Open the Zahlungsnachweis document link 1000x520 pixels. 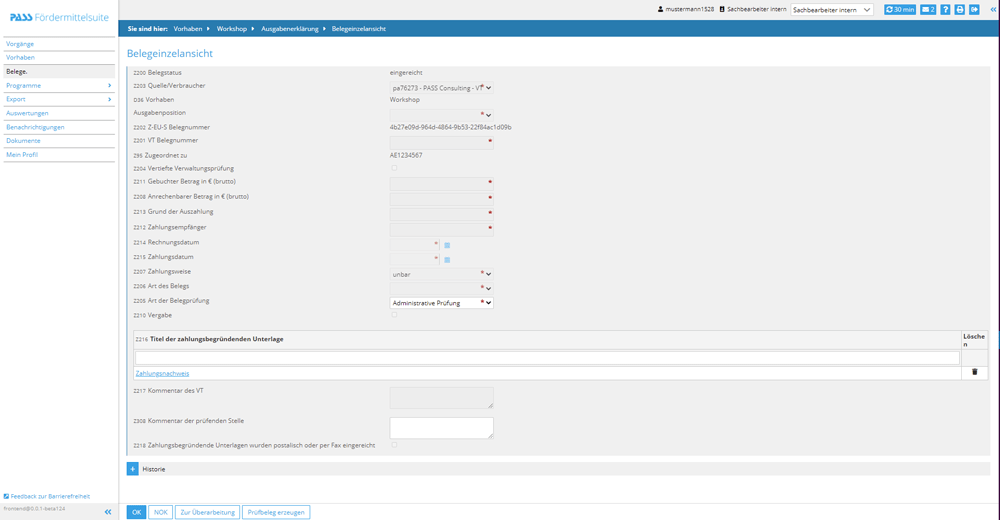pyautogui.click(x=162, y=373)
